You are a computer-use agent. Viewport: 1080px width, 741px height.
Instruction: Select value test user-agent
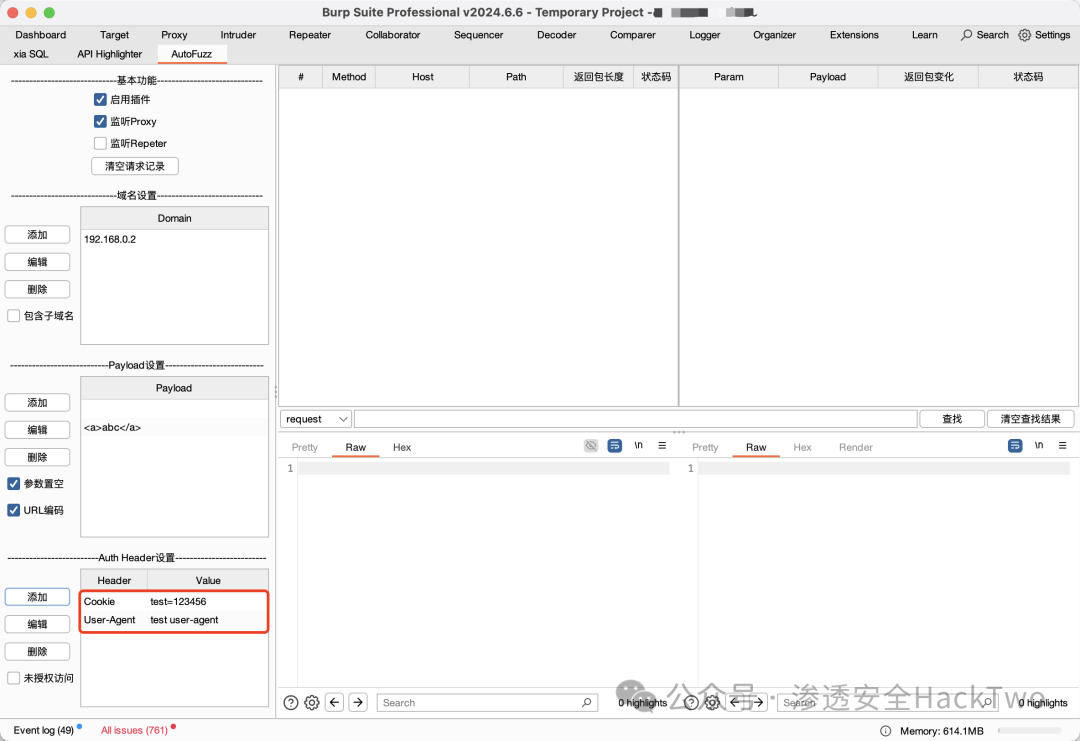pyautogui.click(x=184, y=620)
